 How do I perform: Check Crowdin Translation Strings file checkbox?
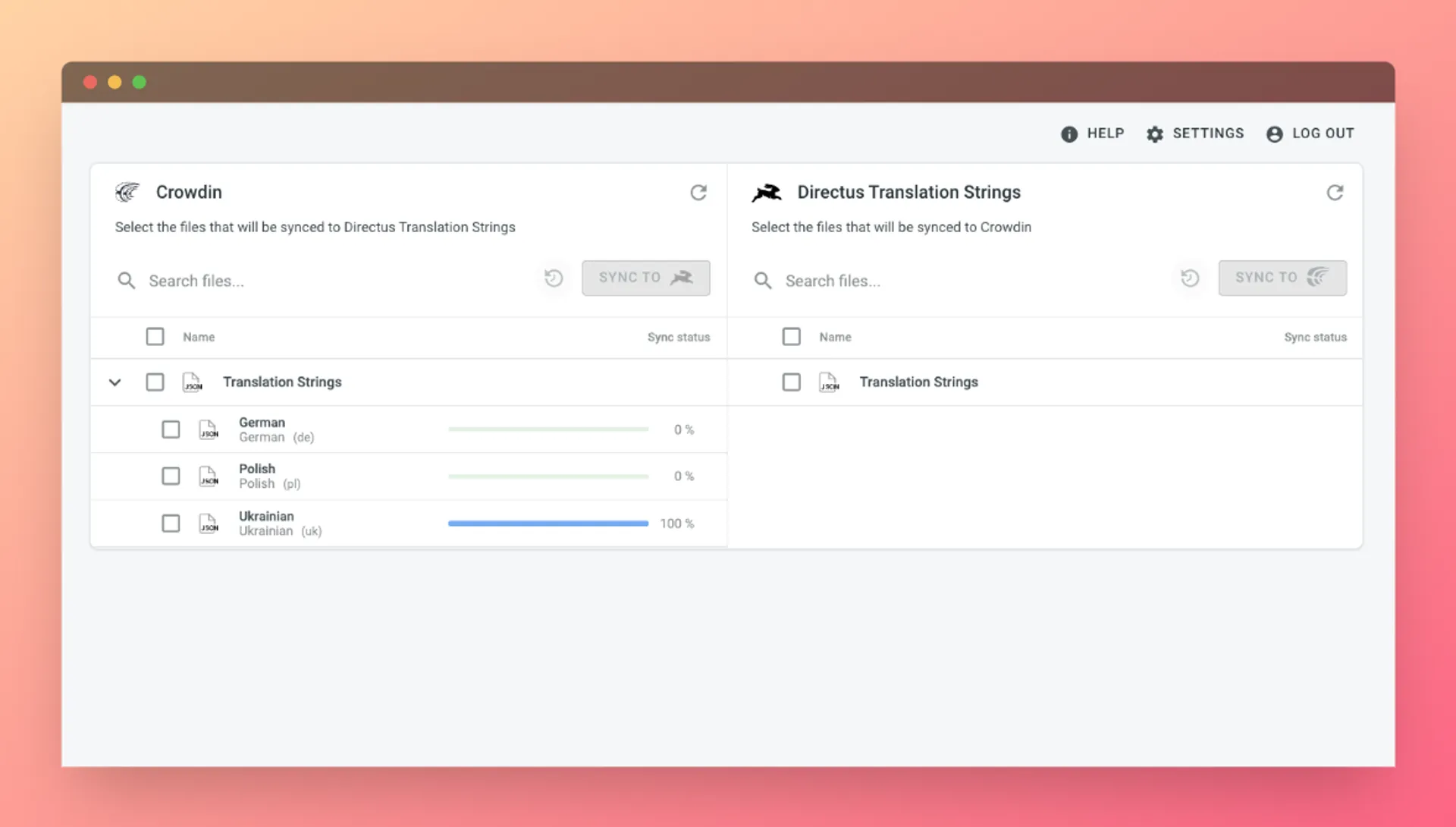coord(155,382)
